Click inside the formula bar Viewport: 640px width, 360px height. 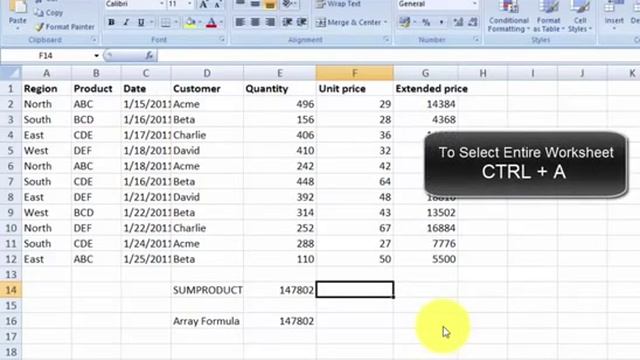[398, 56]
